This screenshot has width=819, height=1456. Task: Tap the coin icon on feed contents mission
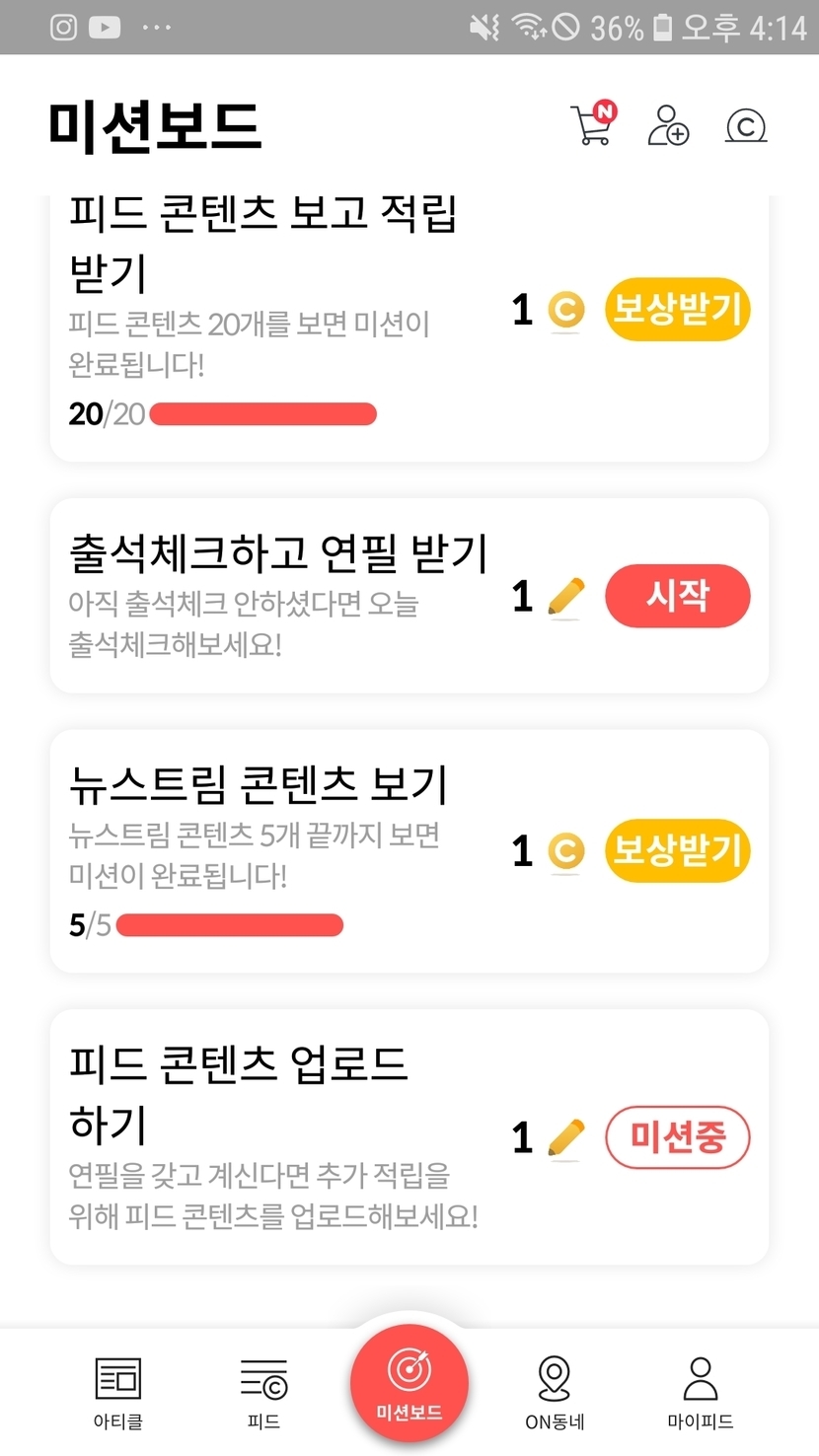565,311
